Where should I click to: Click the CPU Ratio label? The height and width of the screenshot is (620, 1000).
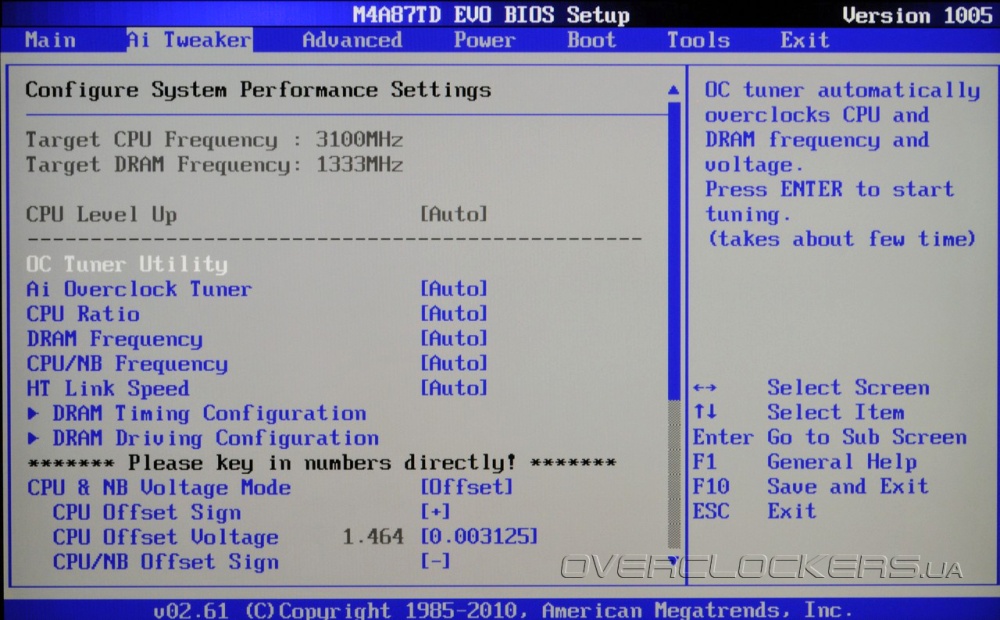click(x=83, y=314)
